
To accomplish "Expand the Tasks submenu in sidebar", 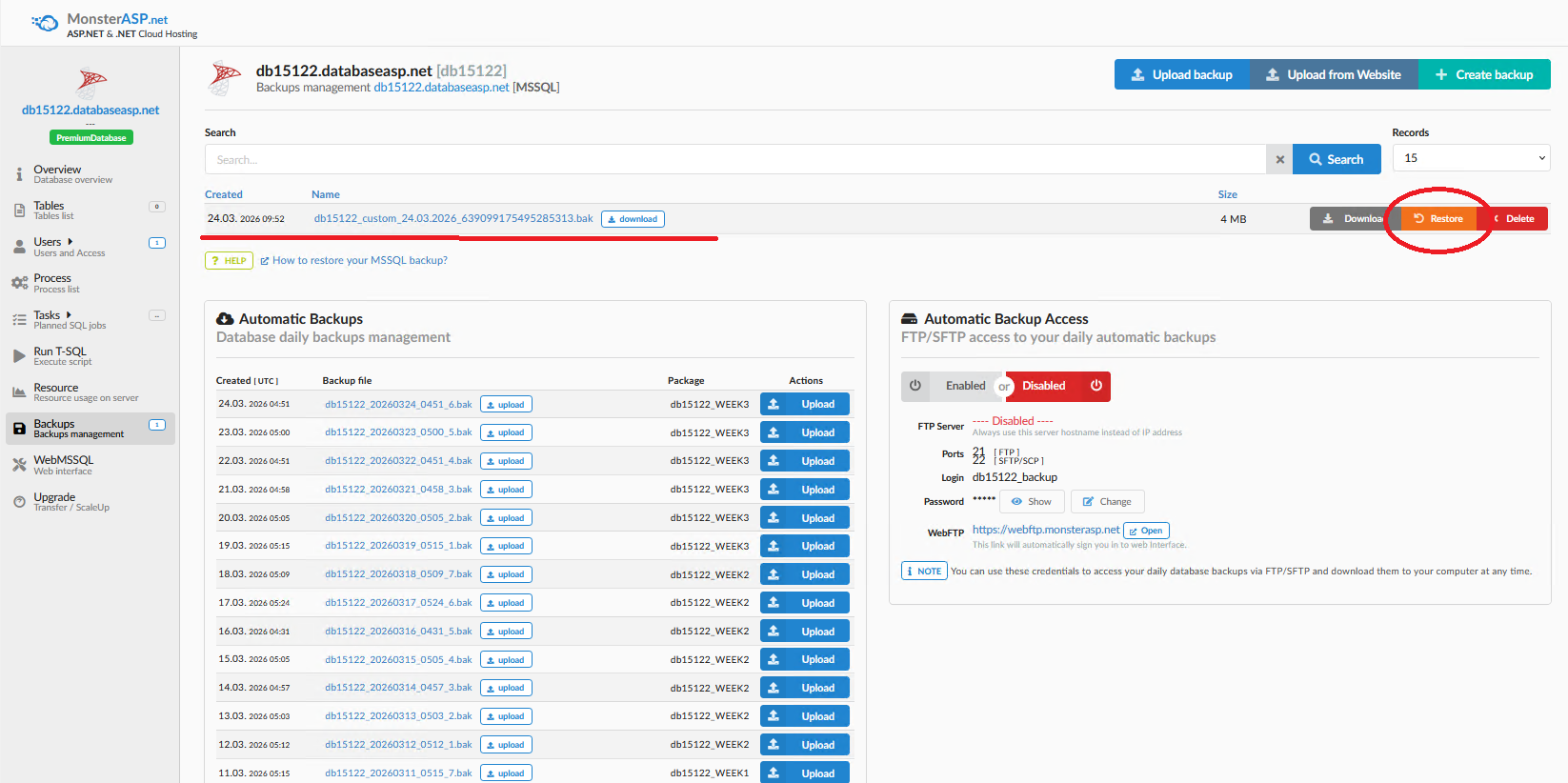I will tap(69, 315).
